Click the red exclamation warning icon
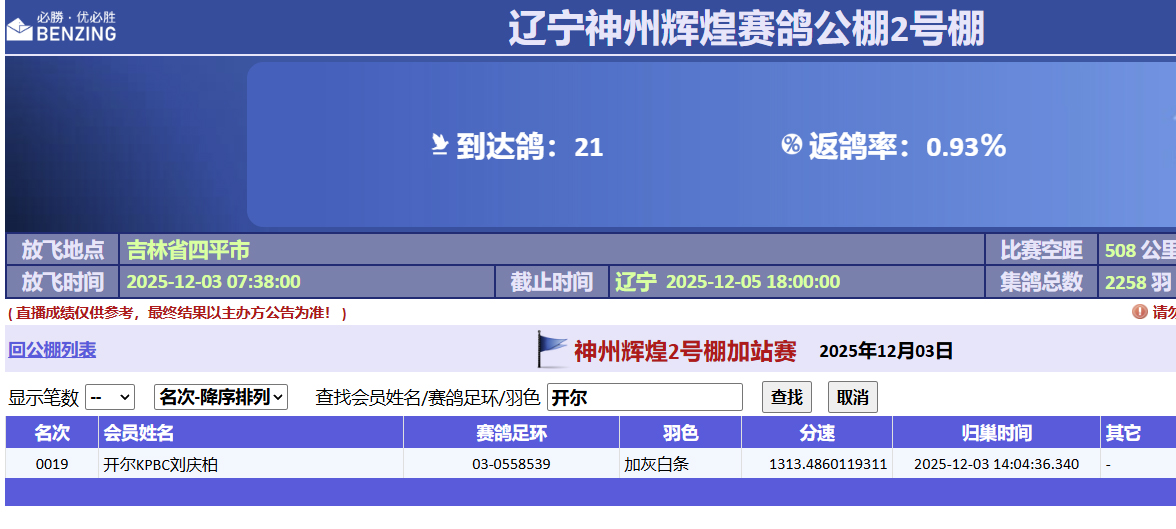The height and width of the screenshot is (529, 1176). pyautogui.click(x=1139, y=312)
